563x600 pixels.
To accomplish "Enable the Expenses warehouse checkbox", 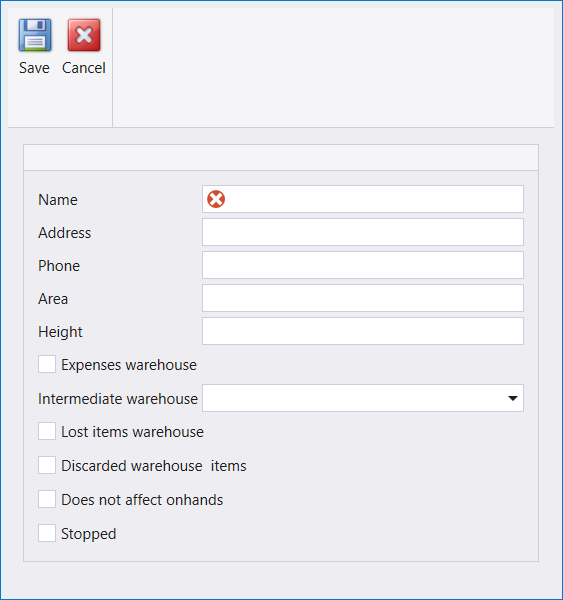I will [47, 364].
